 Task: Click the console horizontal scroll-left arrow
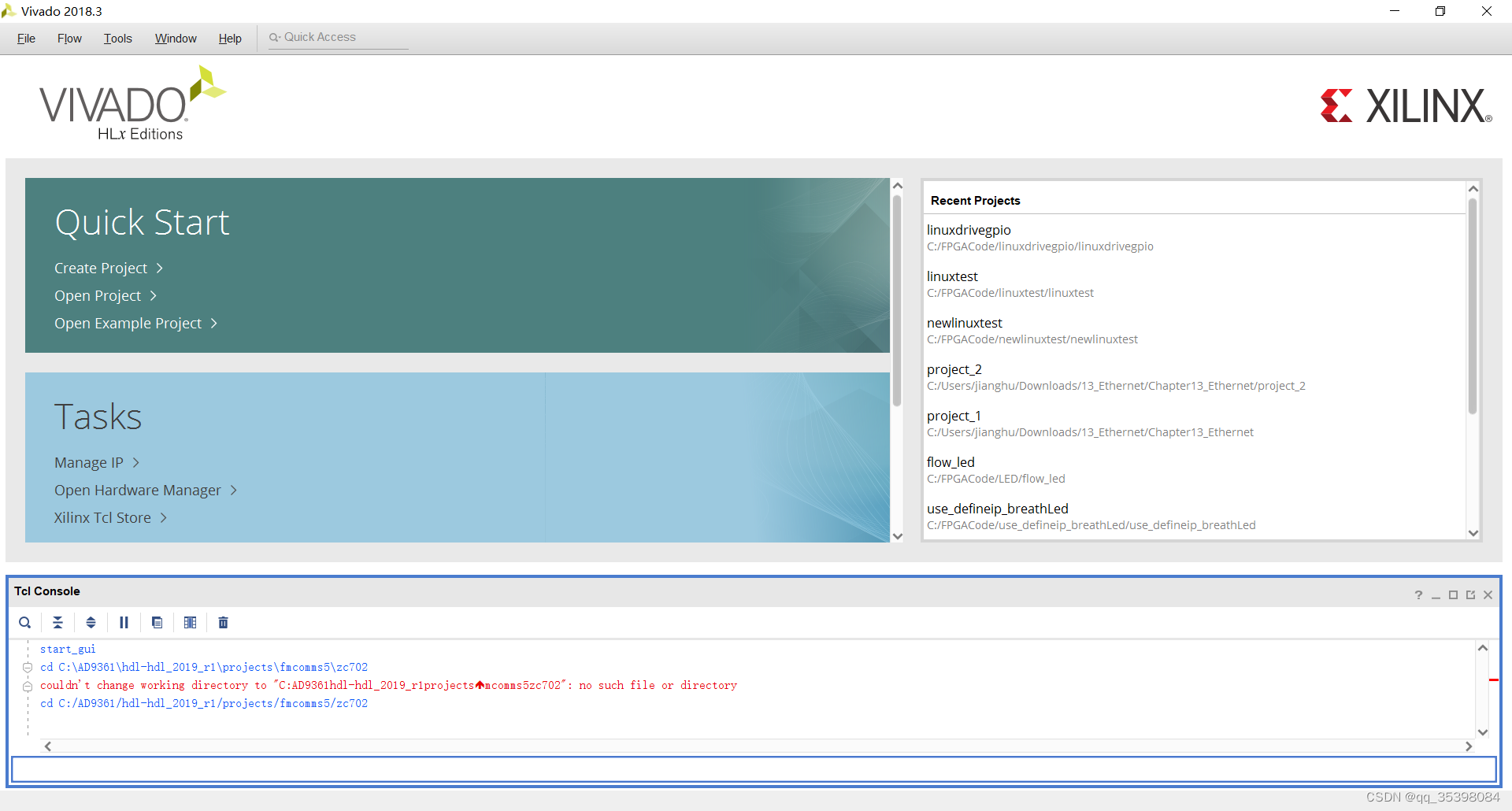click(48, 746)
